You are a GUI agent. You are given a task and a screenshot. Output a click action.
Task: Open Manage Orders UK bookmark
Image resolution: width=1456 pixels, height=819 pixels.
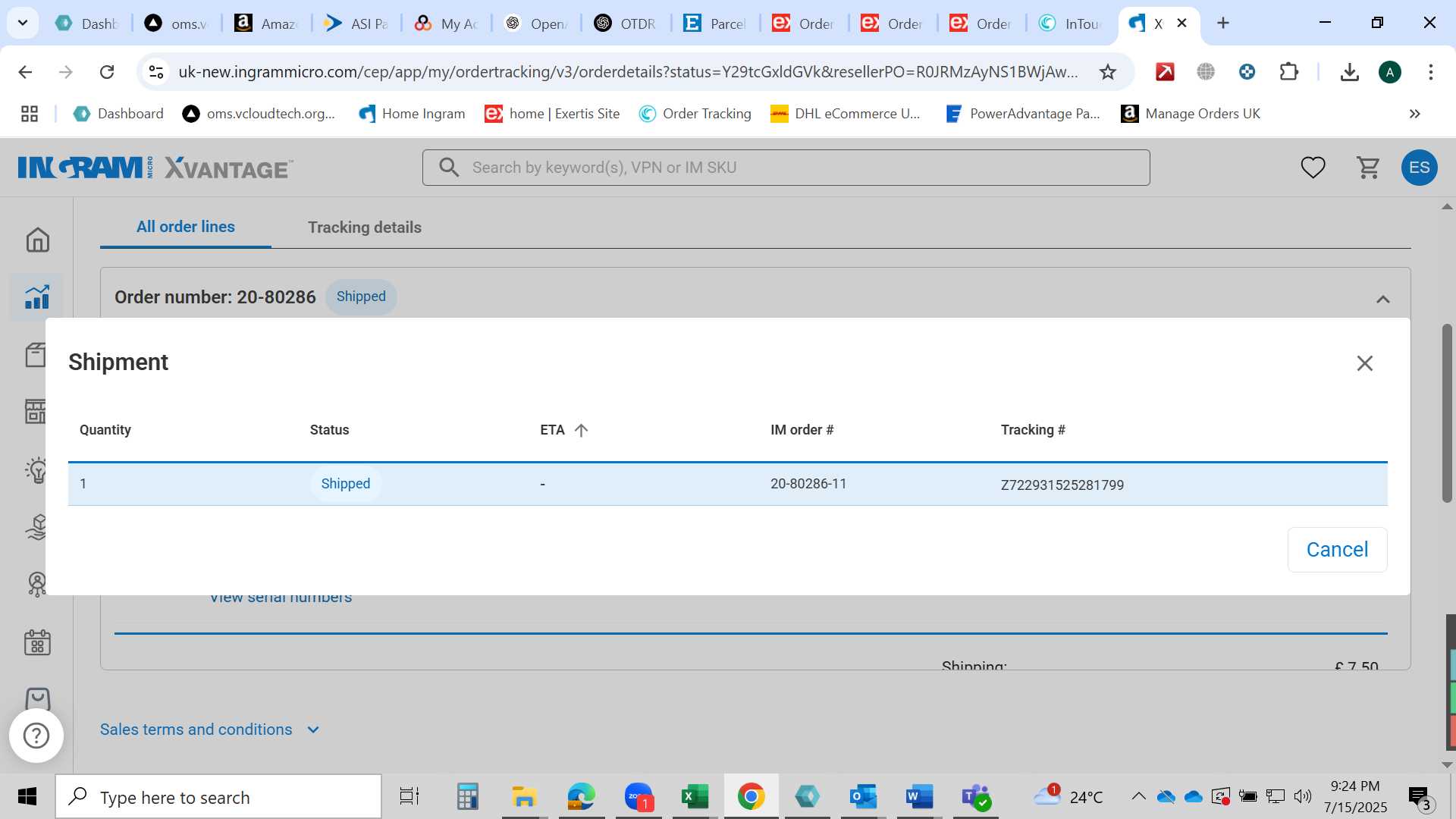[x=1191, y=114]
